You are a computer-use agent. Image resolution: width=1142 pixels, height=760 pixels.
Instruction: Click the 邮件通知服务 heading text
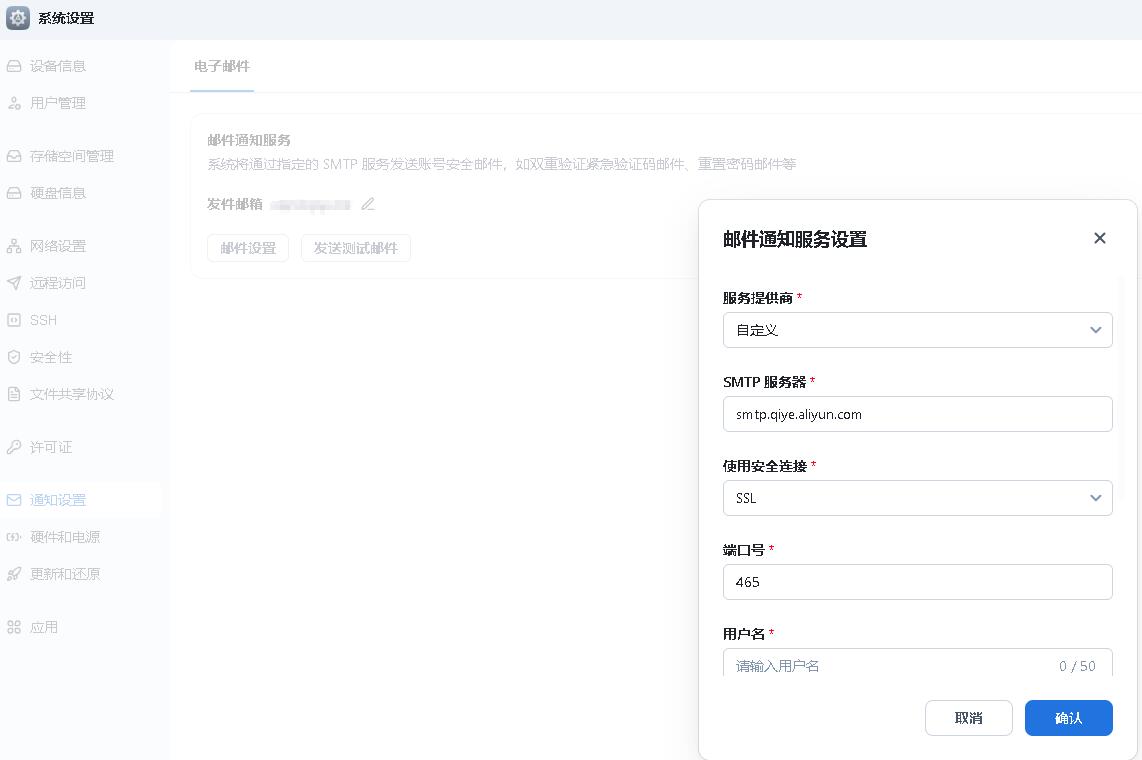[248, 140]
